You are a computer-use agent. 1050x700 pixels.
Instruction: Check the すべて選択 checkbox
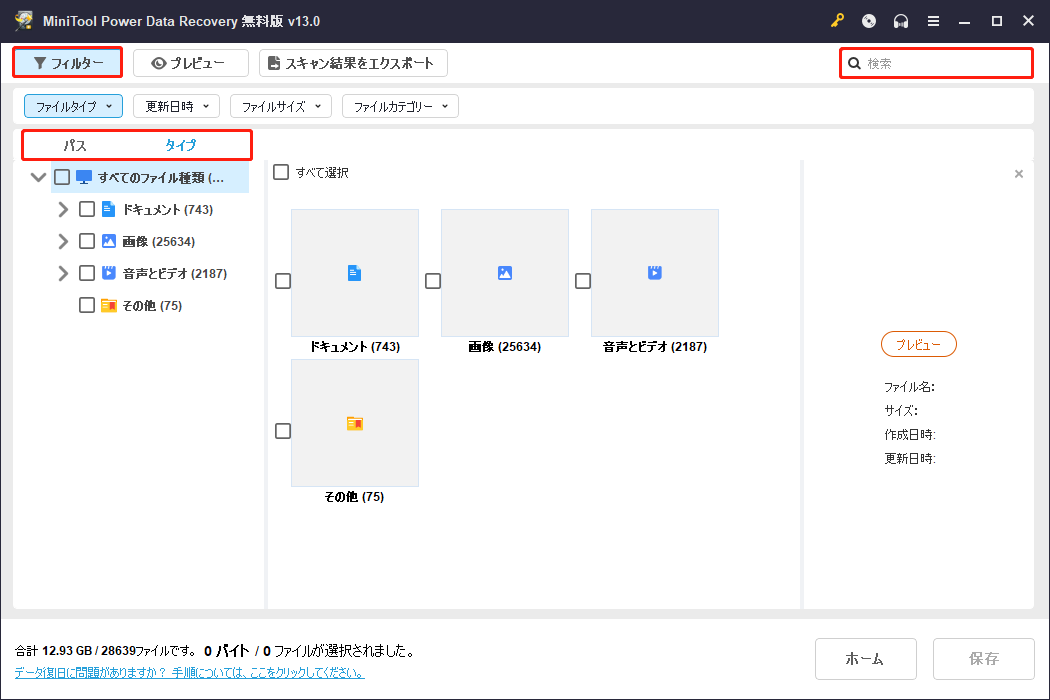281,172
